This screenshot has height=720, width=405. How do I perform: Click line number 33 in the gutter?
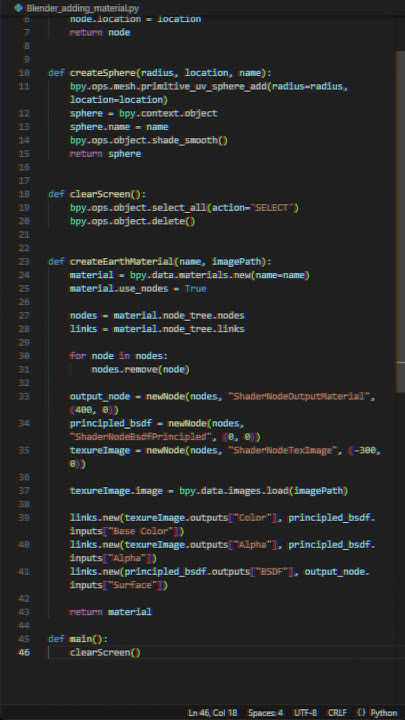tap(24, 396)
